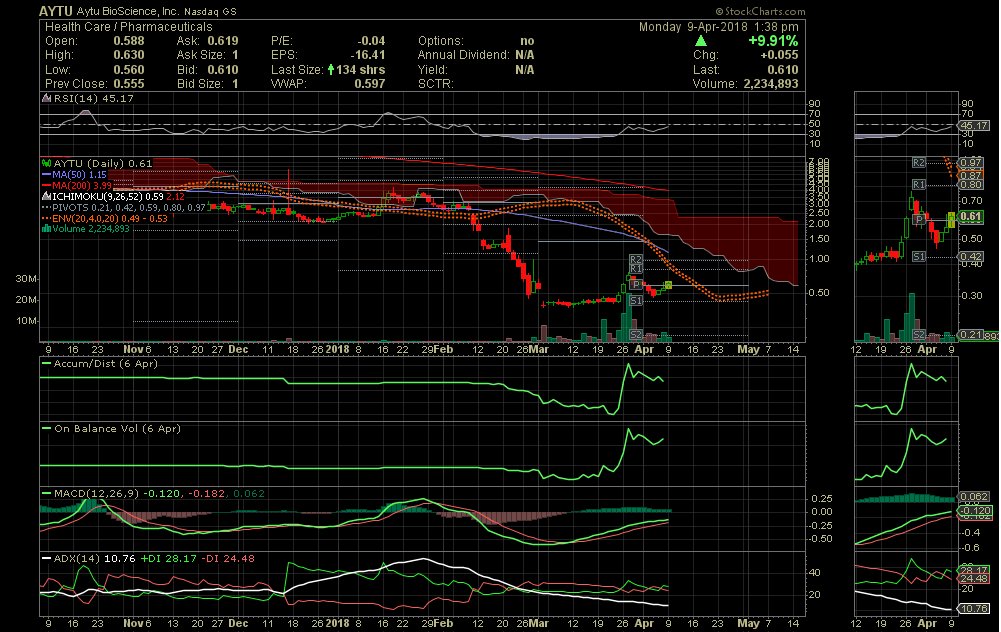Click the AYTU (Daily) 0.61 legend label
The image size is (1001, 632).
click(103, 163)
